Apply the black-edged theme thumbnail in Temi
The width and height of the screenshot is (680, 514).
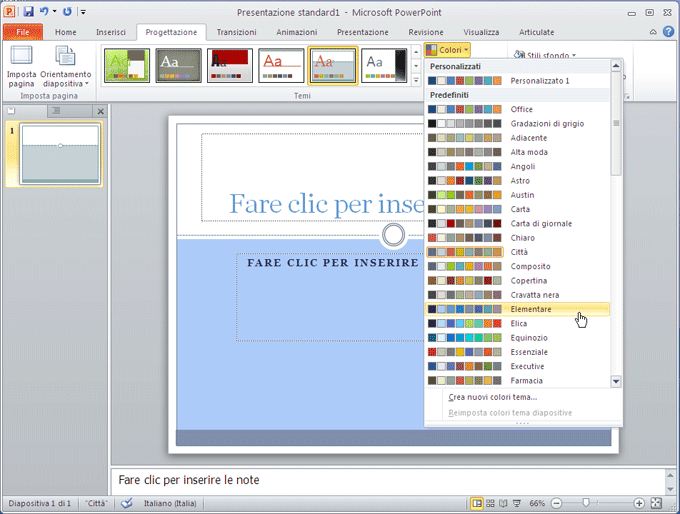pyautogui.click(x=384, y=65)
